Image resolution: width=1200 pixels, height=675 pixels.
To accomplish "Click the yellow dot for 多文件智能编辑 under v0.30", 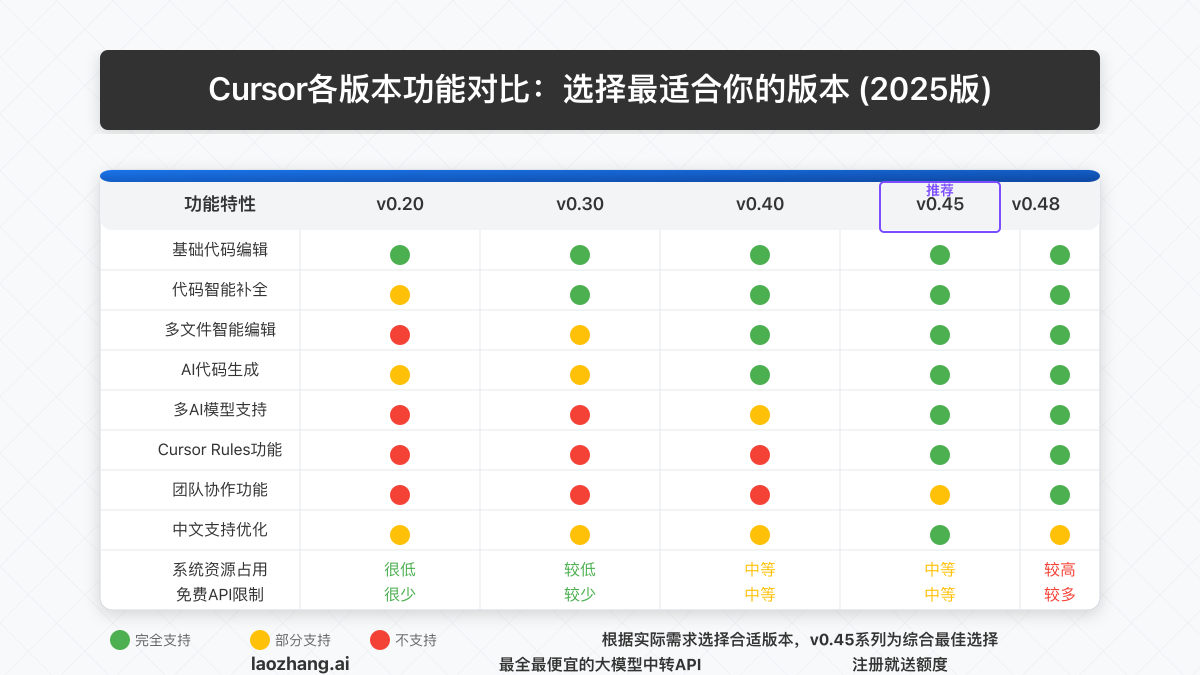I will pos(580,335).
